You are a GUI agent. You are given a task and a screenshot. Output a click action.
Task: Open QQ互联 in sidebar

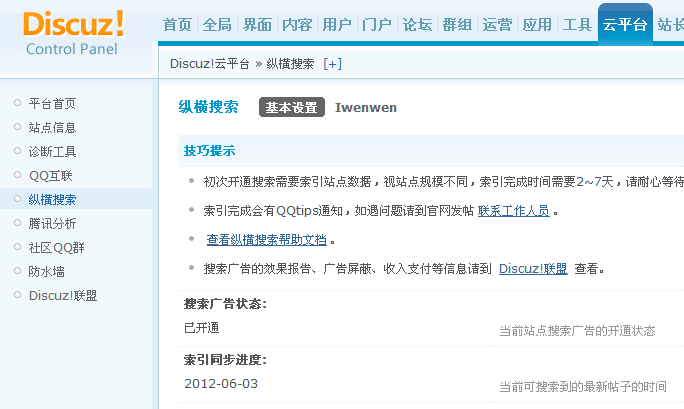pos(50,175)
